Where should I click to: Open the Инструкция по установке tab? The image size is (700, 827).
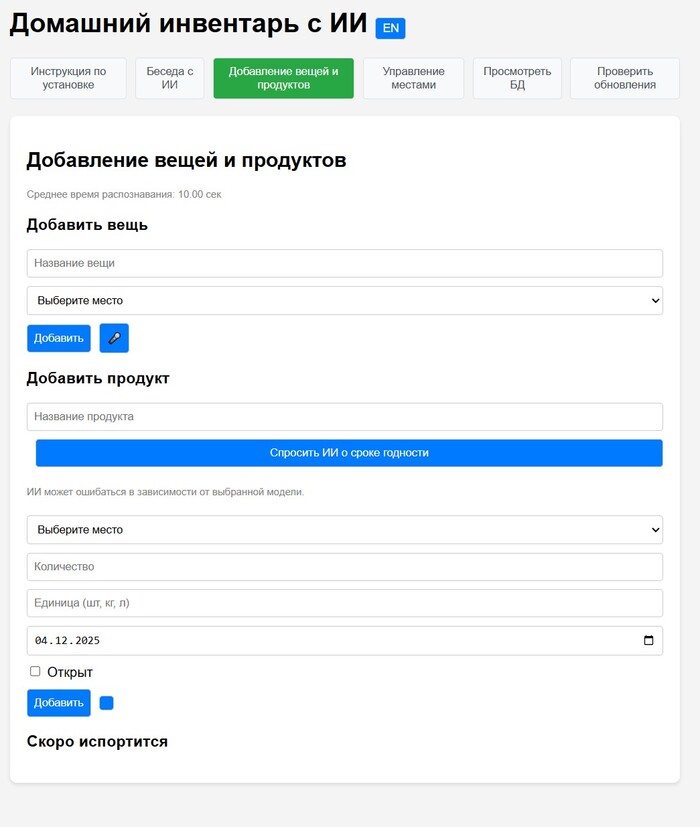tap(68, 78)
